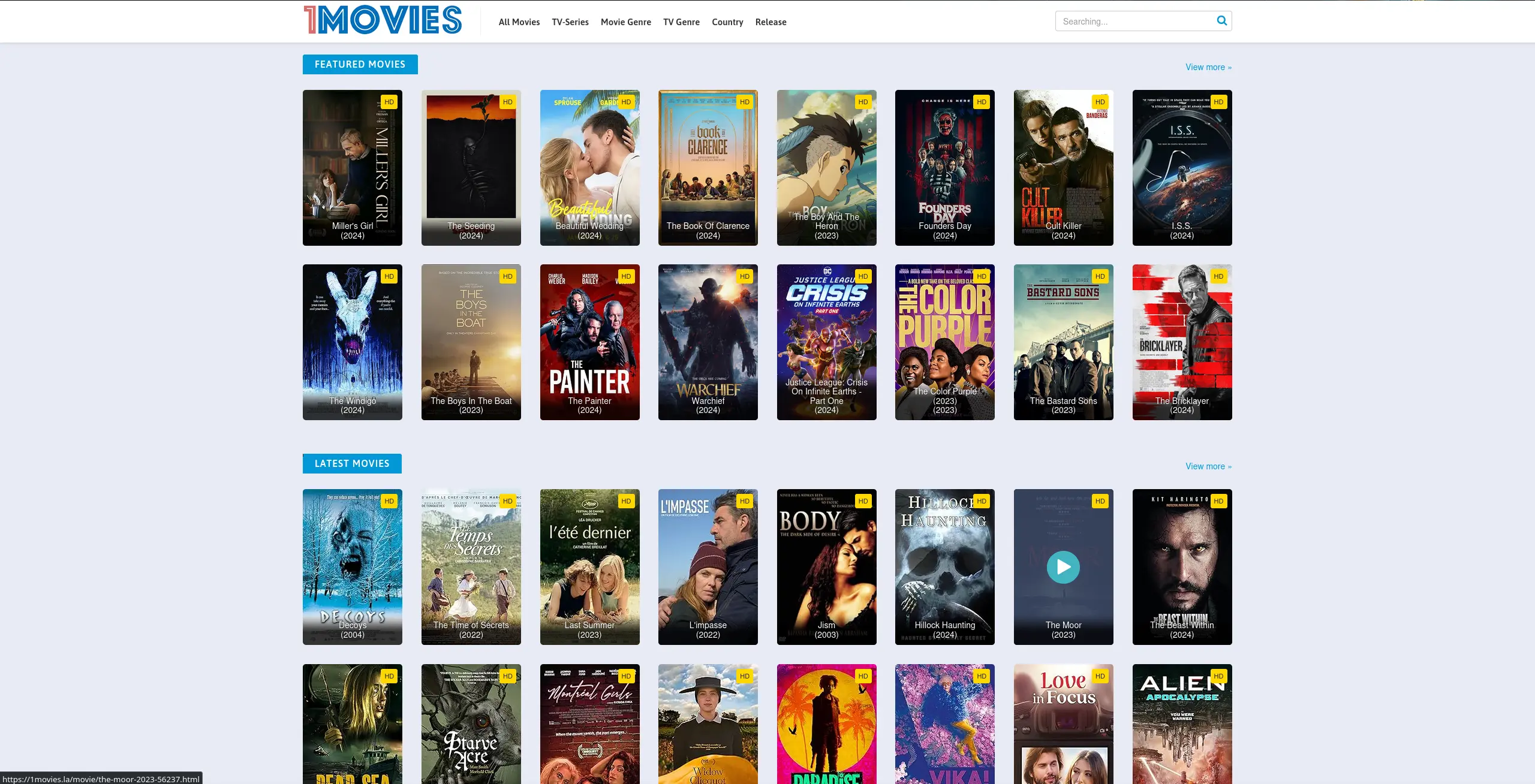Open Miller's Girl (2024) poster

pos(353,168)
